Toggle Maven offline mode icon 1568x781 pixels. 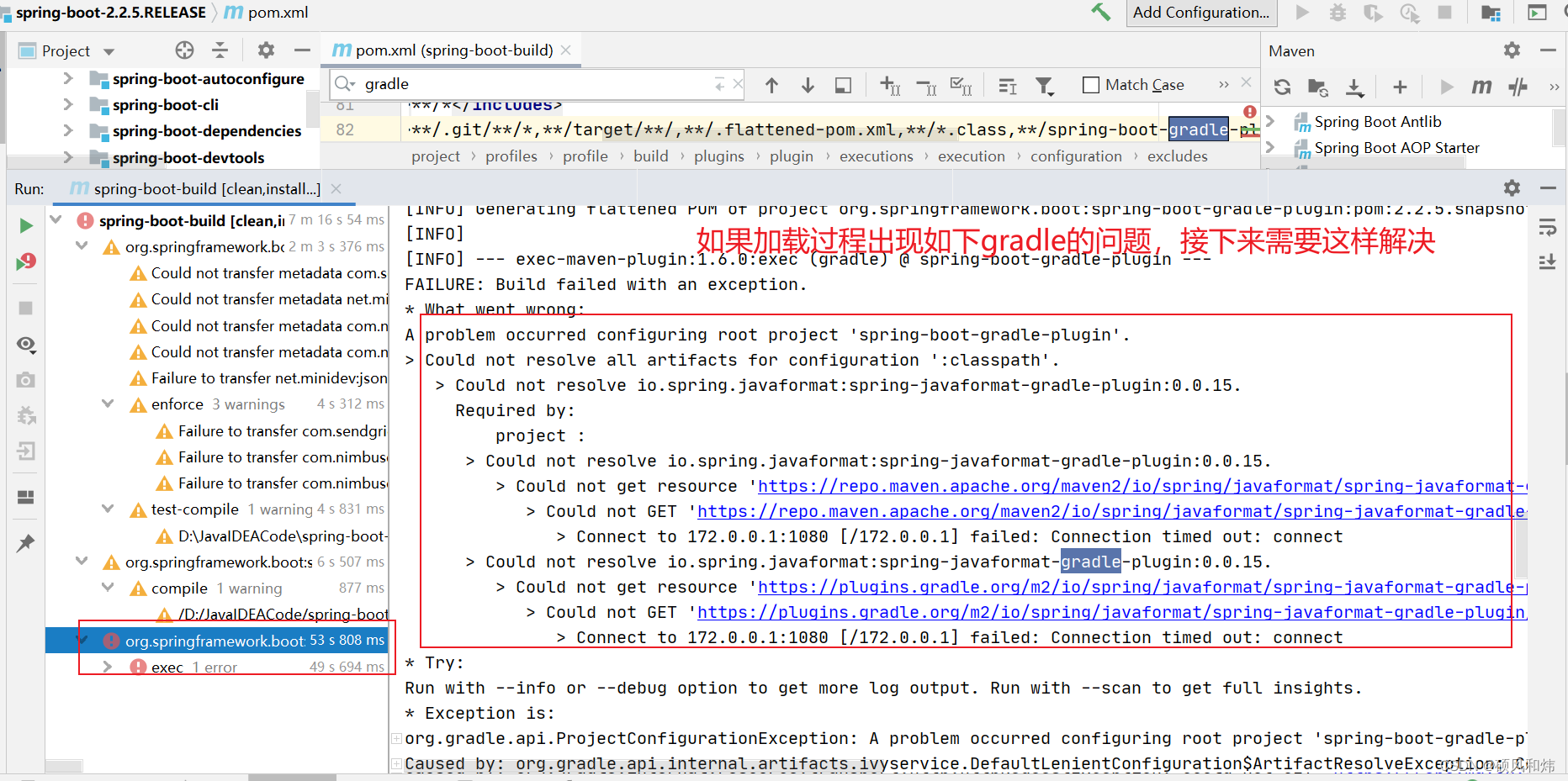pos(1518,87)
